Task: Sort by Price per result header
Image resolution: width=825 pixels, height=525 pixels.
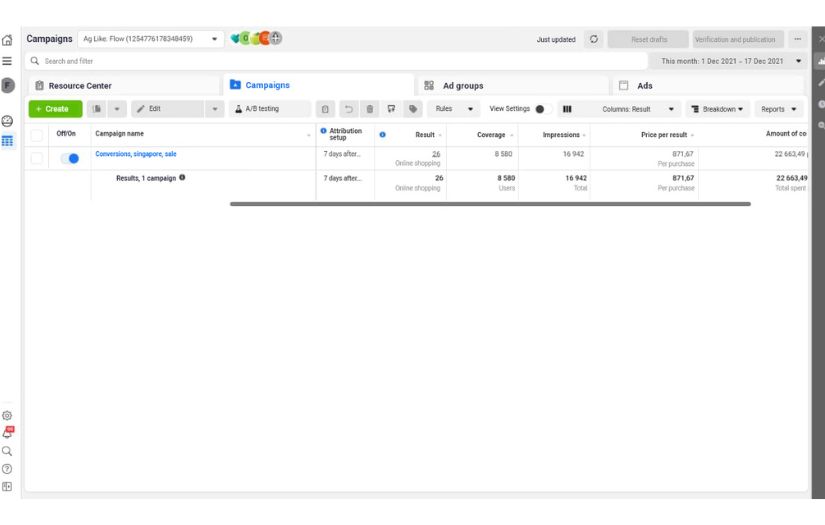Action: [x=664, y=135]
